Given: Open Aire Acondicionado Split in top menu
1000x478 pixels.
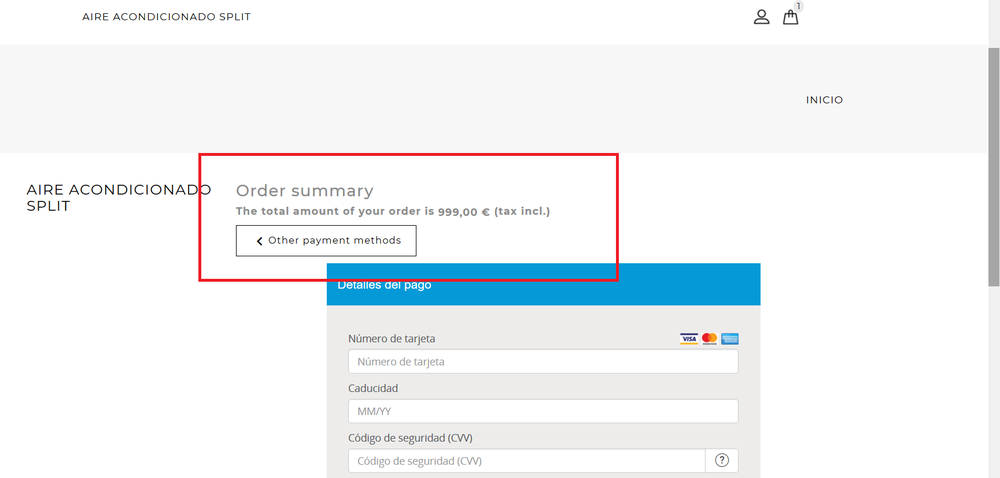Looking at the screenshot, I should [x=166, y=17].
